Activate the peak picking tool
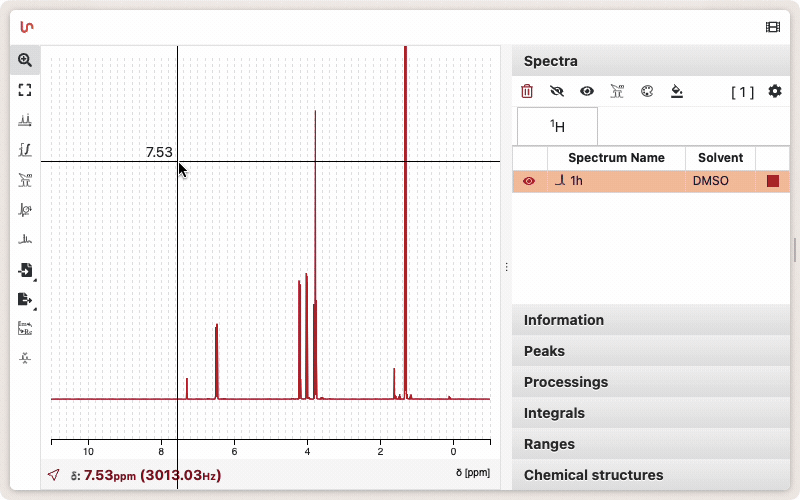 click(x=25, y=120)
